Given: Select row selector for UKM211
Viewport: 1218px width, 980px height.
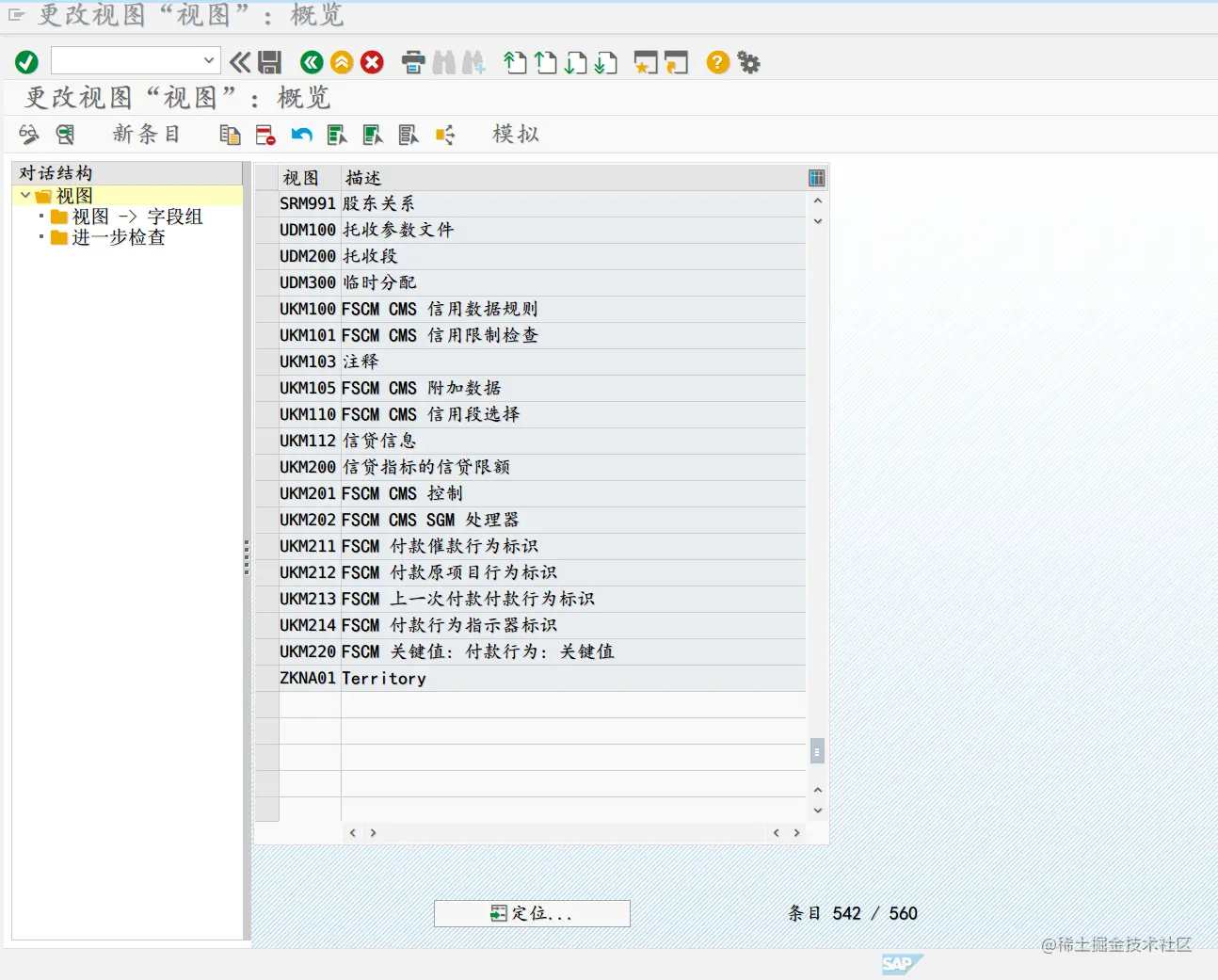Looking at the screenshot, I should coord(267,546).
